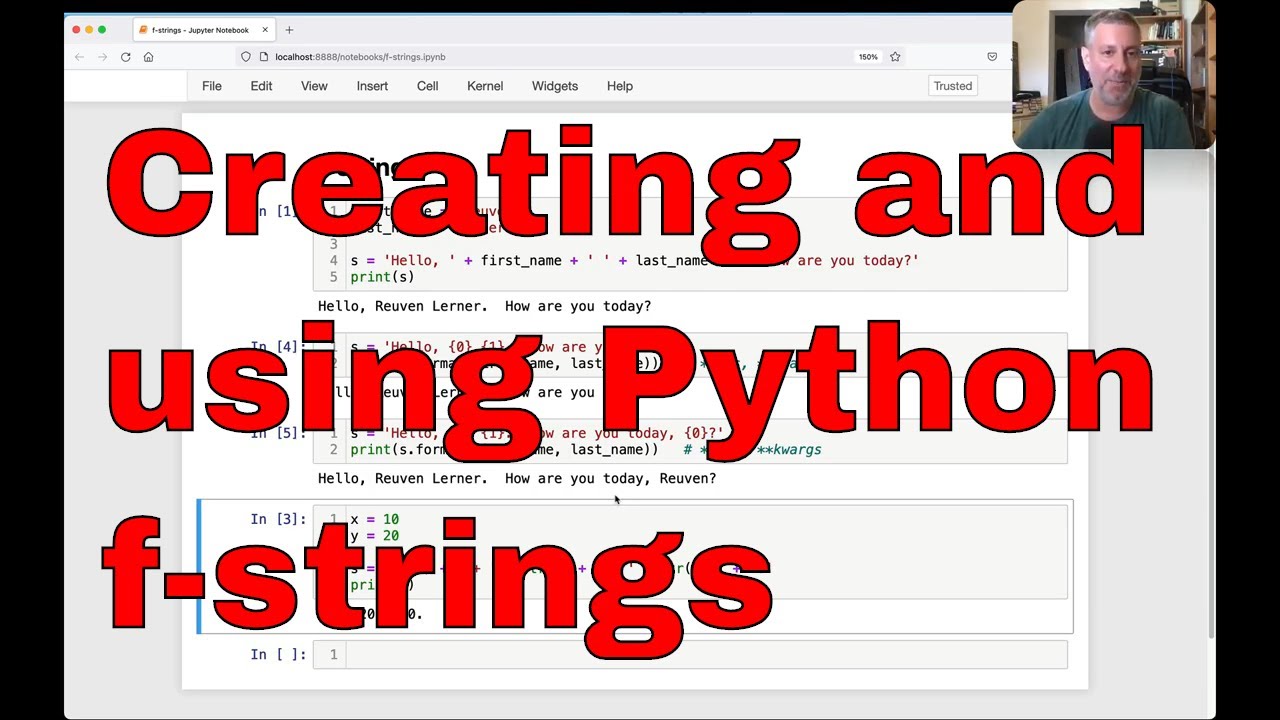1280x720 pixels.
Task: Open a new browser tab
Action: (x=289, y=30)
